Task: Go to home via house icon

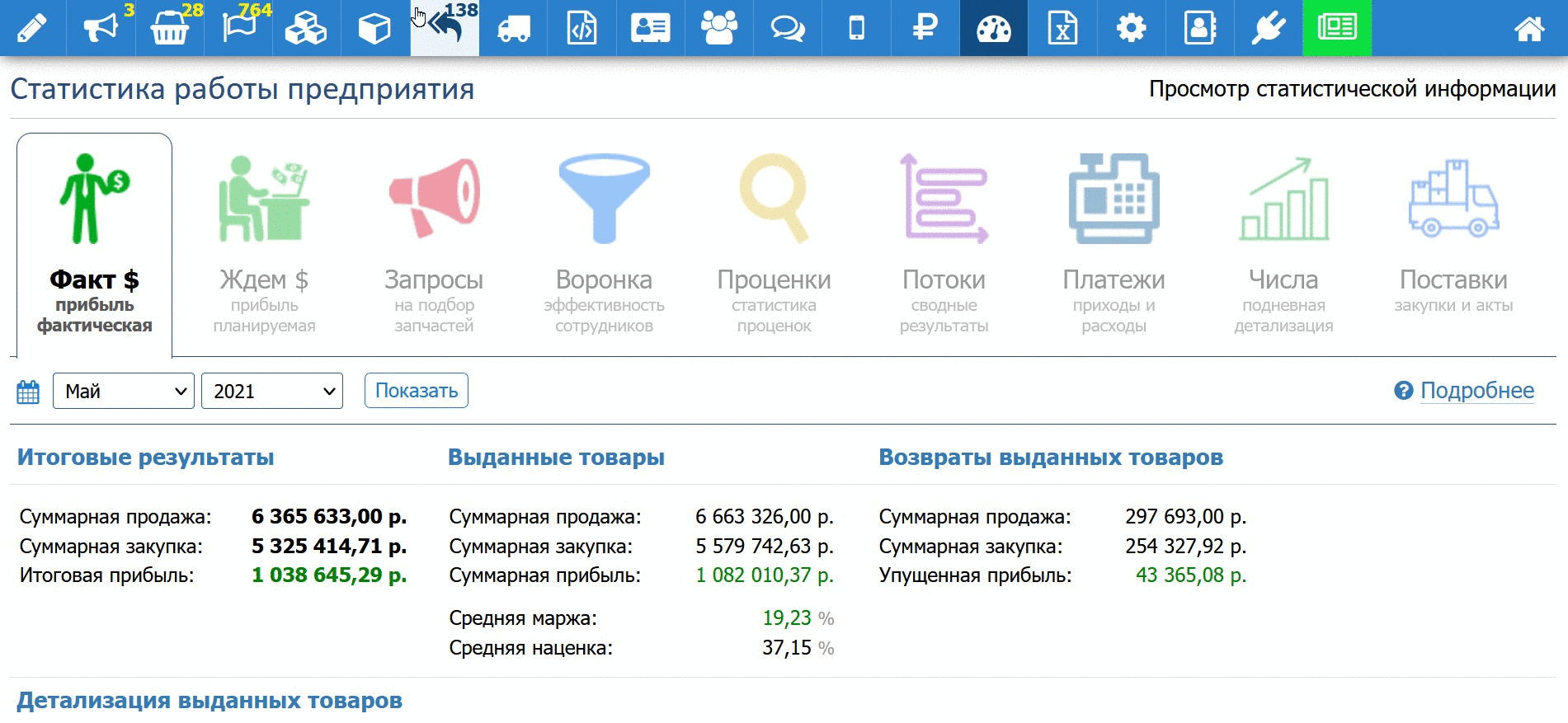Action: [1529, 29]
